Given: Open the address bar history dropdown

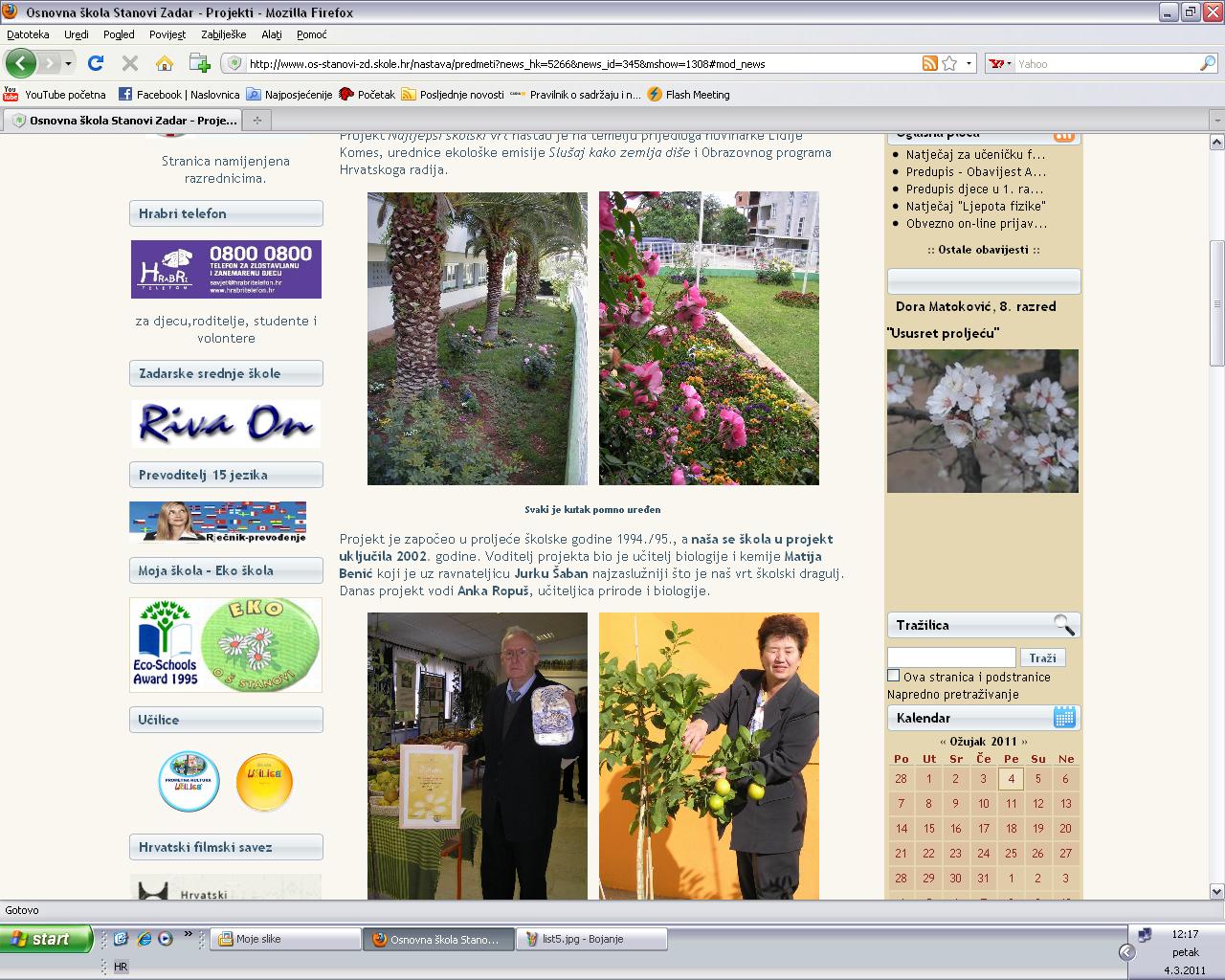Looking at the screenshot, I should click(x=969, y=64).
